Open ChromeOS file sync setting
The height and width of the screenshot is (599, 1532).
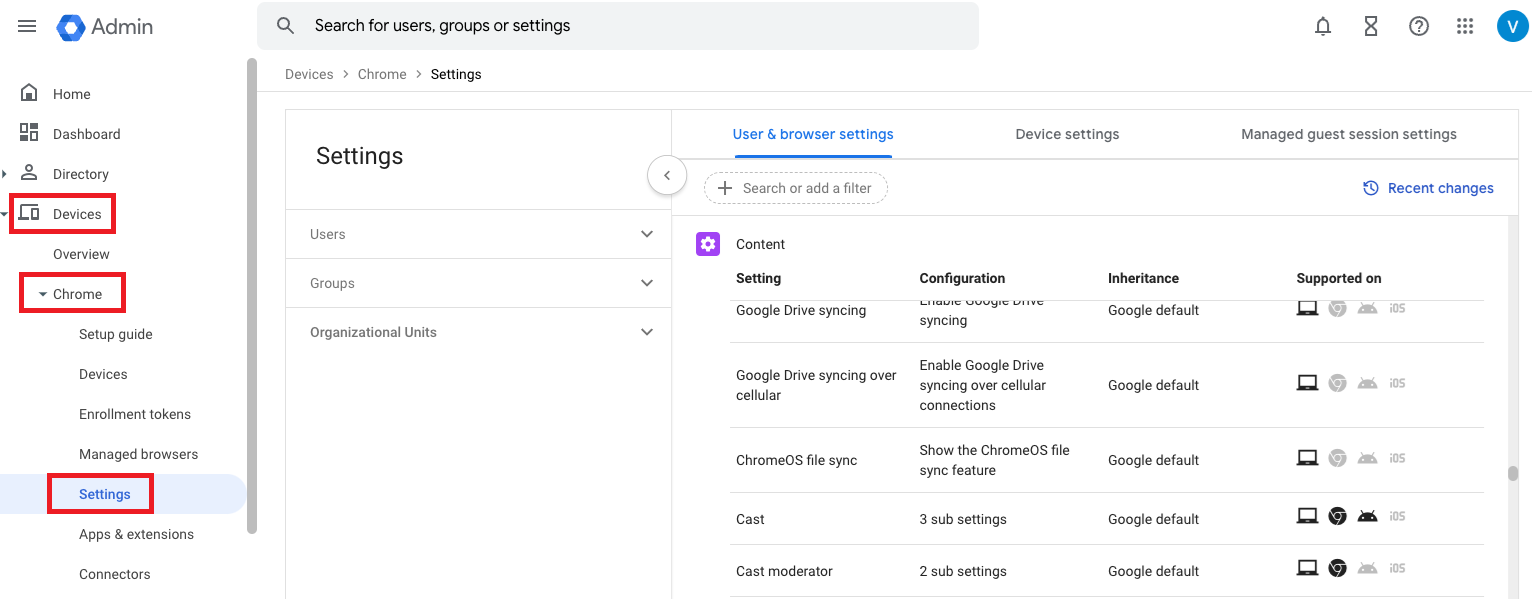1107,460
